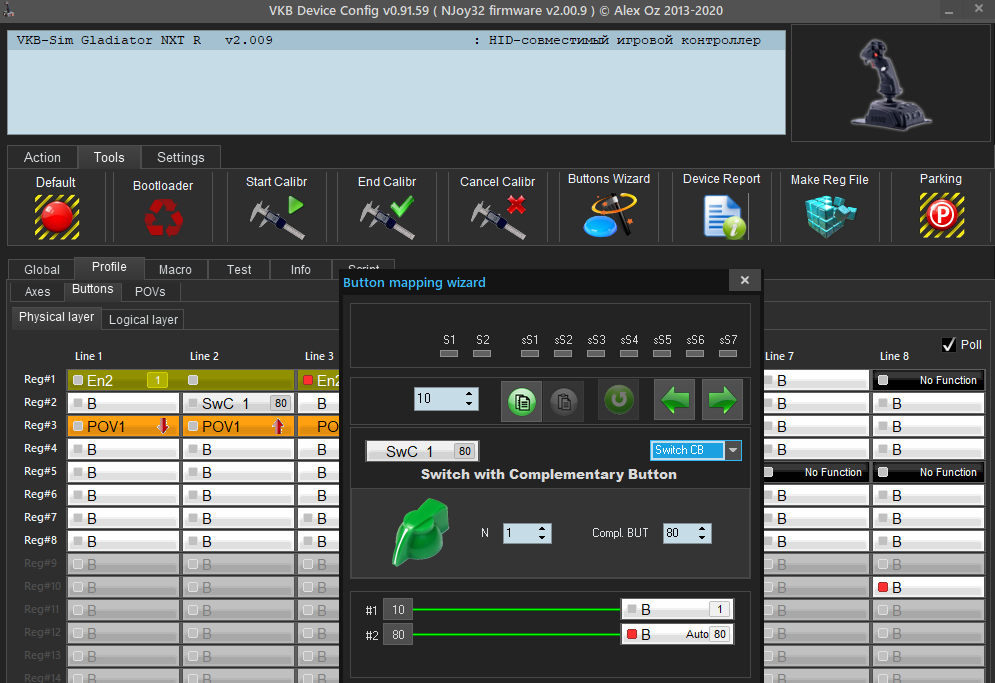Switch to the Action tab
The image size is (995, 683).
[x=43, y=157]
